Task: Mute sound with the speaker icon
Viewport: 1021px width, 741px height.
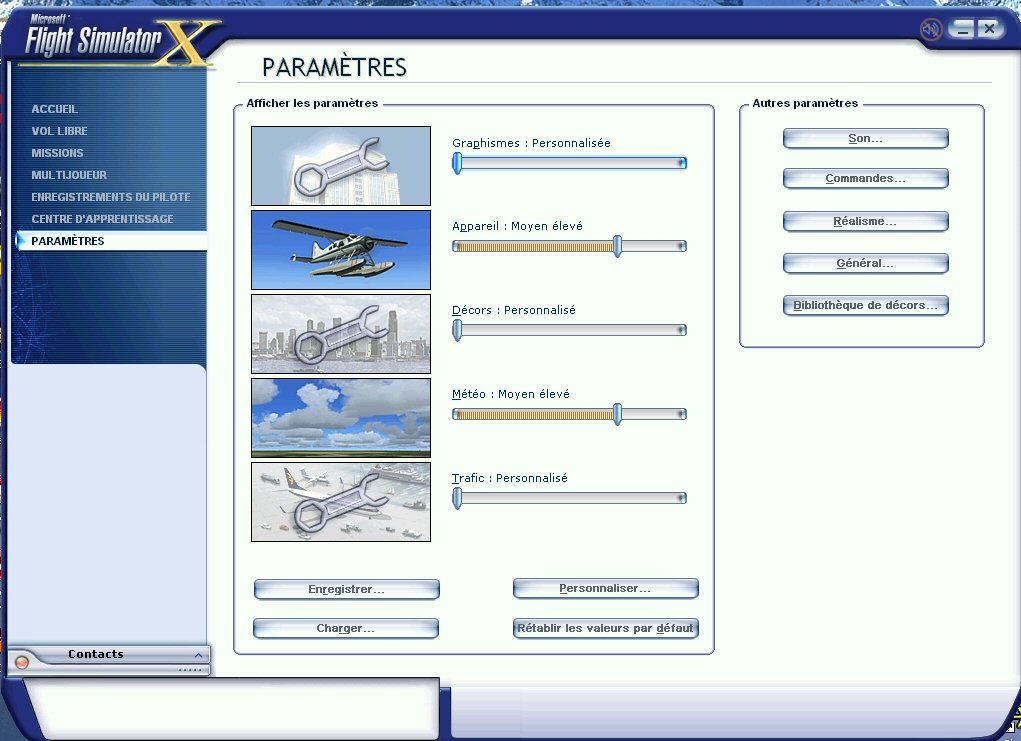Action: [x=931, y=29]
